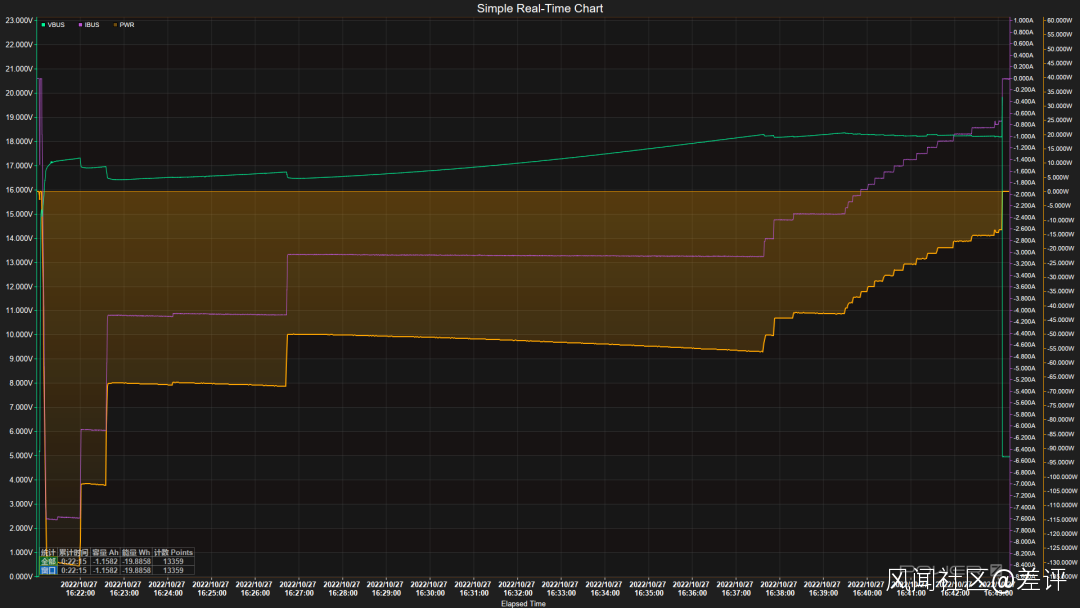
Task: Click the orange PWR legend color marker
Action: point(116,25)
